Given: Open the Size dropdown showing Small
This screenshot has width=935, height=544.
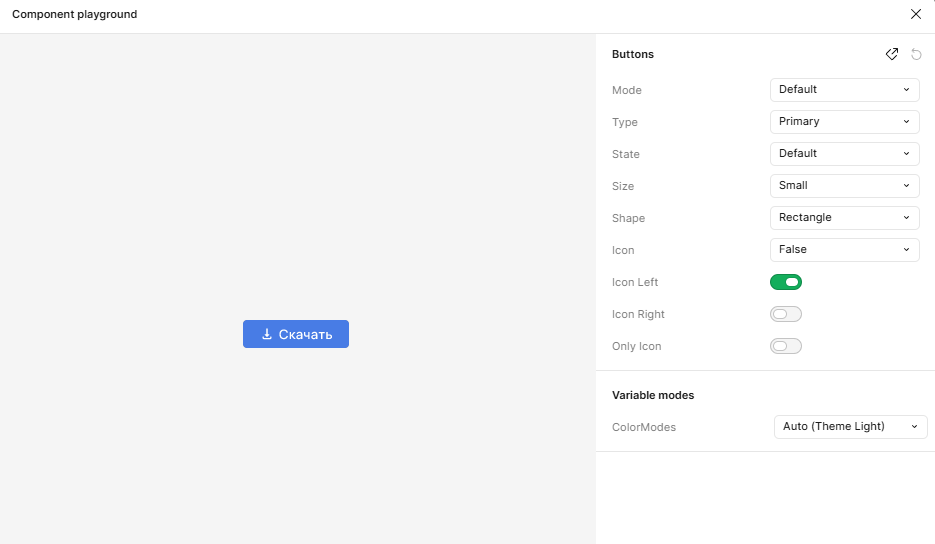Looking at the screenshot, I should [x=844, y=186].
